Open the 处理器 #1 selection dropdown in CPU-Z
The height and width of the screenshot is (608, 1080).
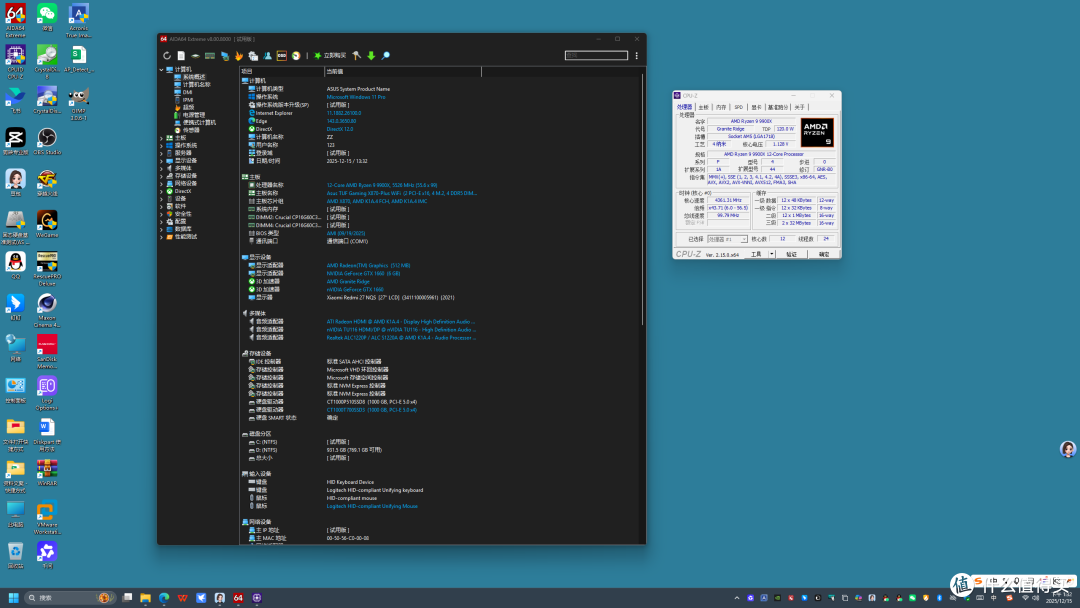(x=727, y=239)
